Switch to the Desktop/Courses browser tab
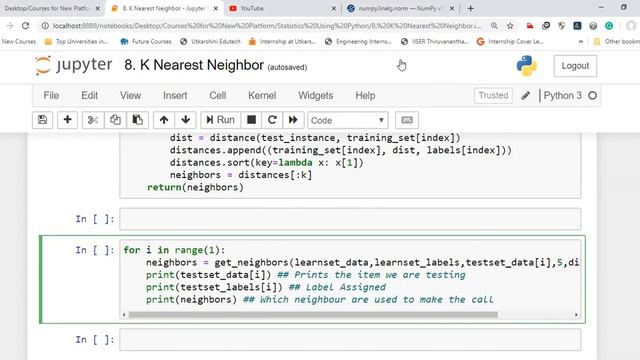The image size is (640, 360). (x=51, y=8)
